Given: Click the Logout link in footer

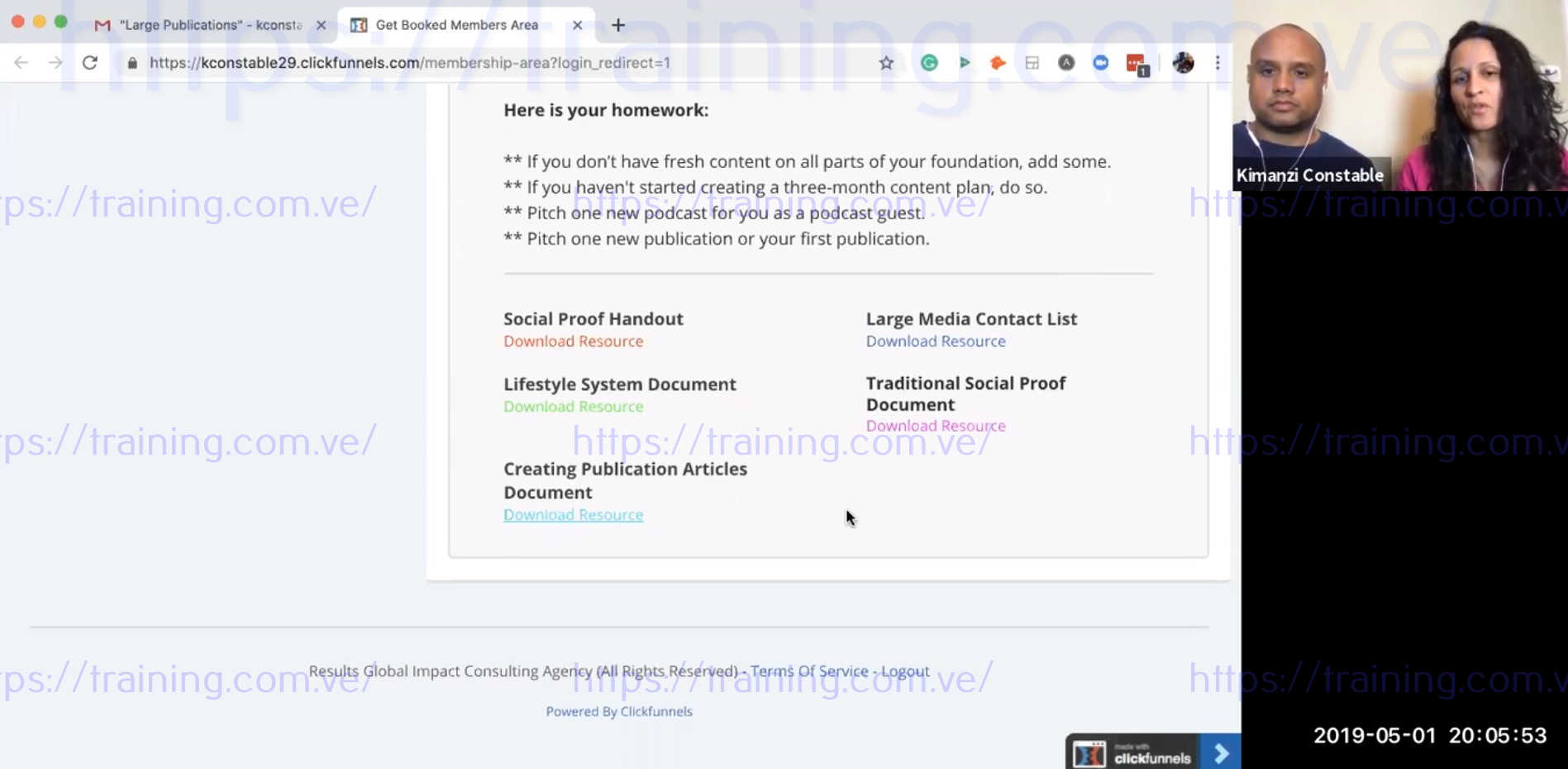Looking at the screenshot, I should tap(905, 671).
